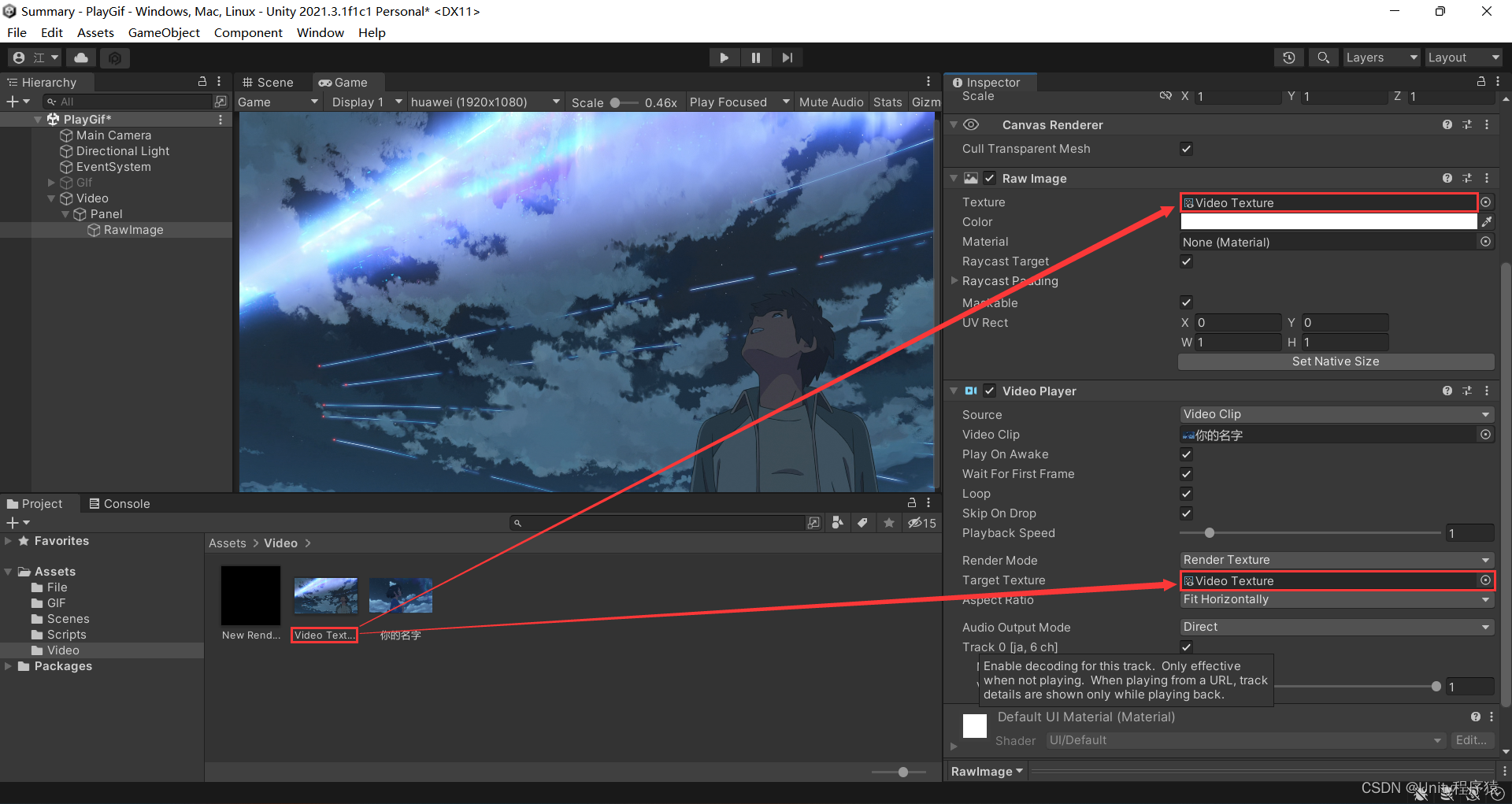The image size is (1512, 804).
Task: Click the Project favorites star icon
Action: [889, 523]
